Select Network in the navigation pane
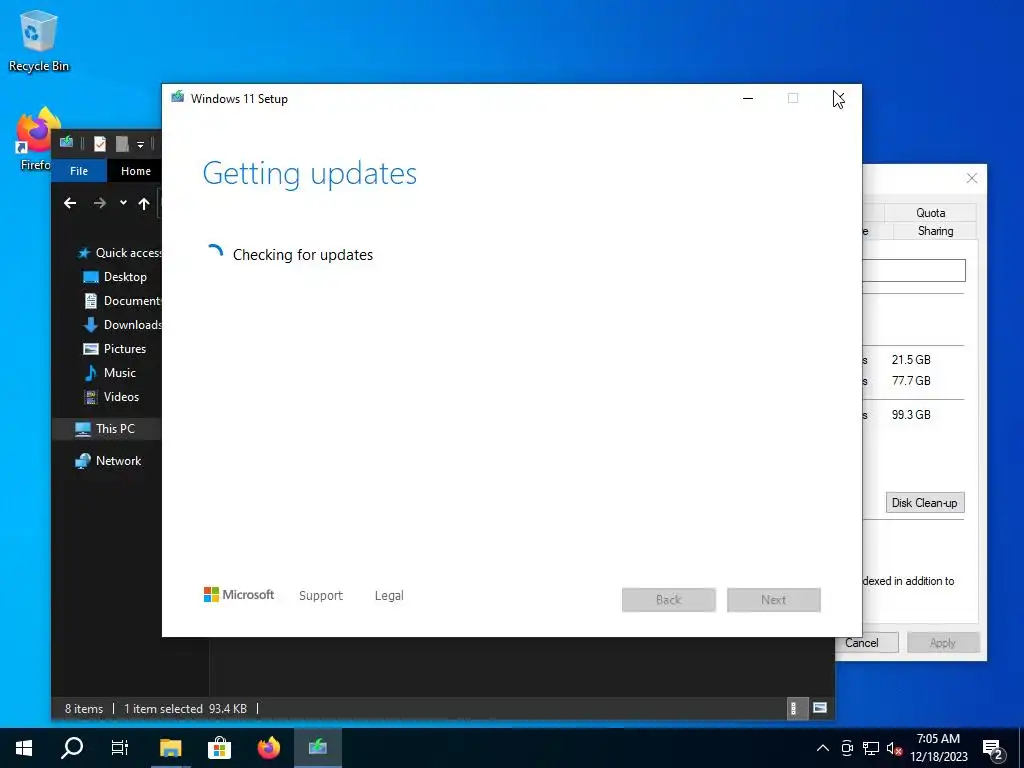The width and height of the screenshot is (1024, 768). [108, 461]
